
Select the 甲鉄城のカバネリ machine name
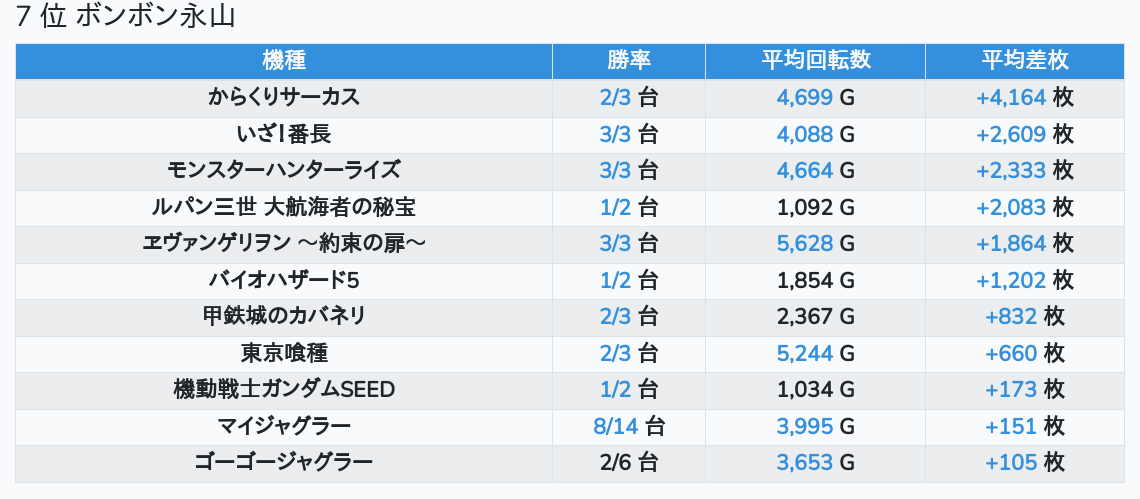point(284,316)
